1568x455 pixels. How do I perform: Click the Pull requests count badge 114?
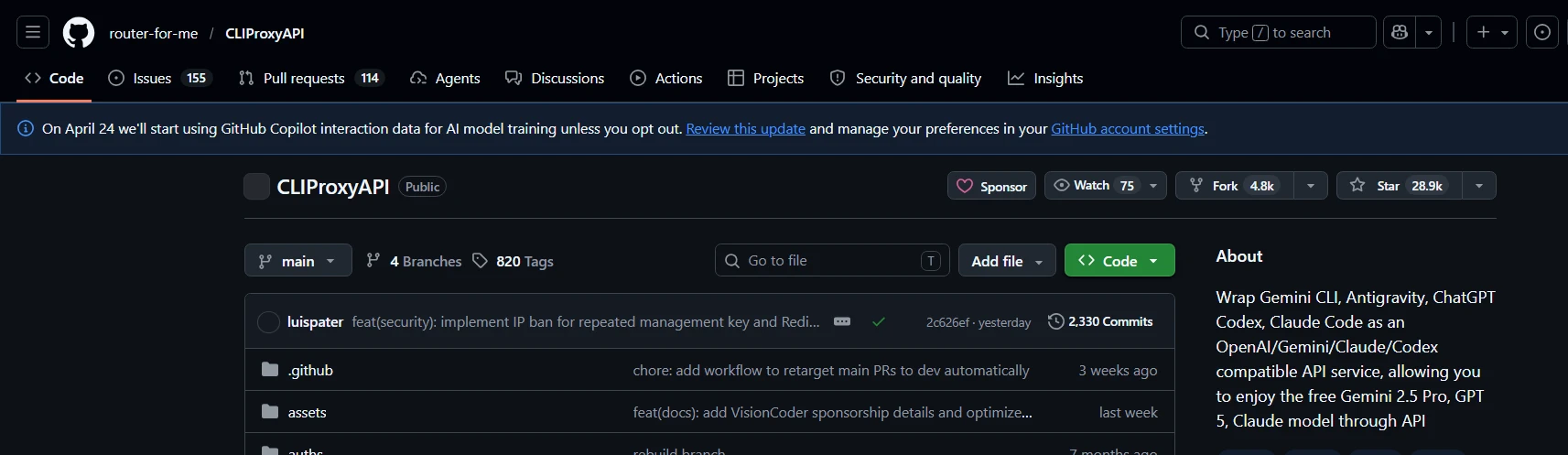click(370, 78)
